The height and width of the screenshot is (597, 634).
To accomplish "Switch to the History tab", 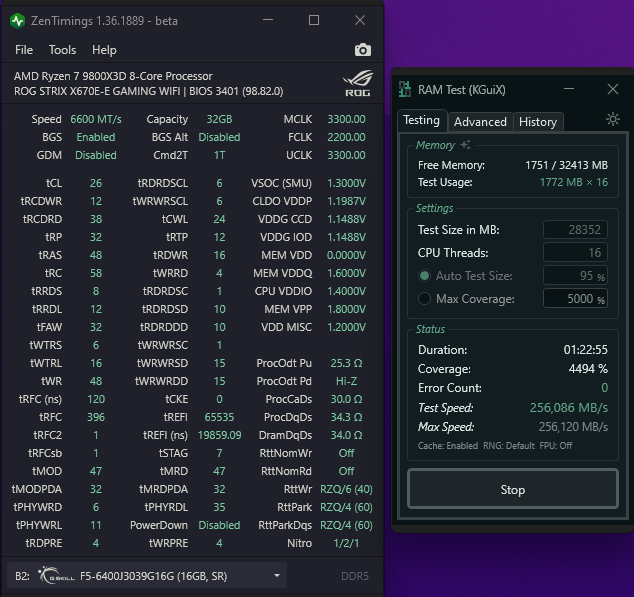I will (x=538, y=122).
